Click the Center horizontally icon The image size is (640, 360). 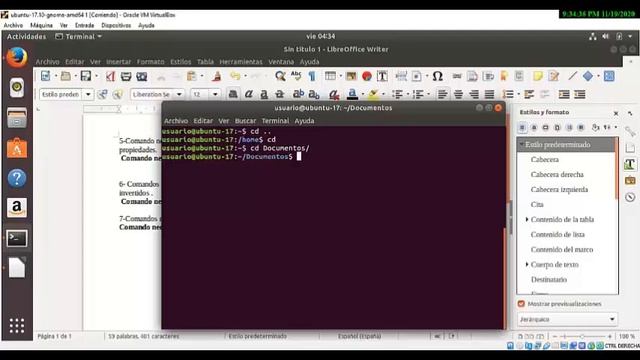pyautogui.click(x=458, y=94)
